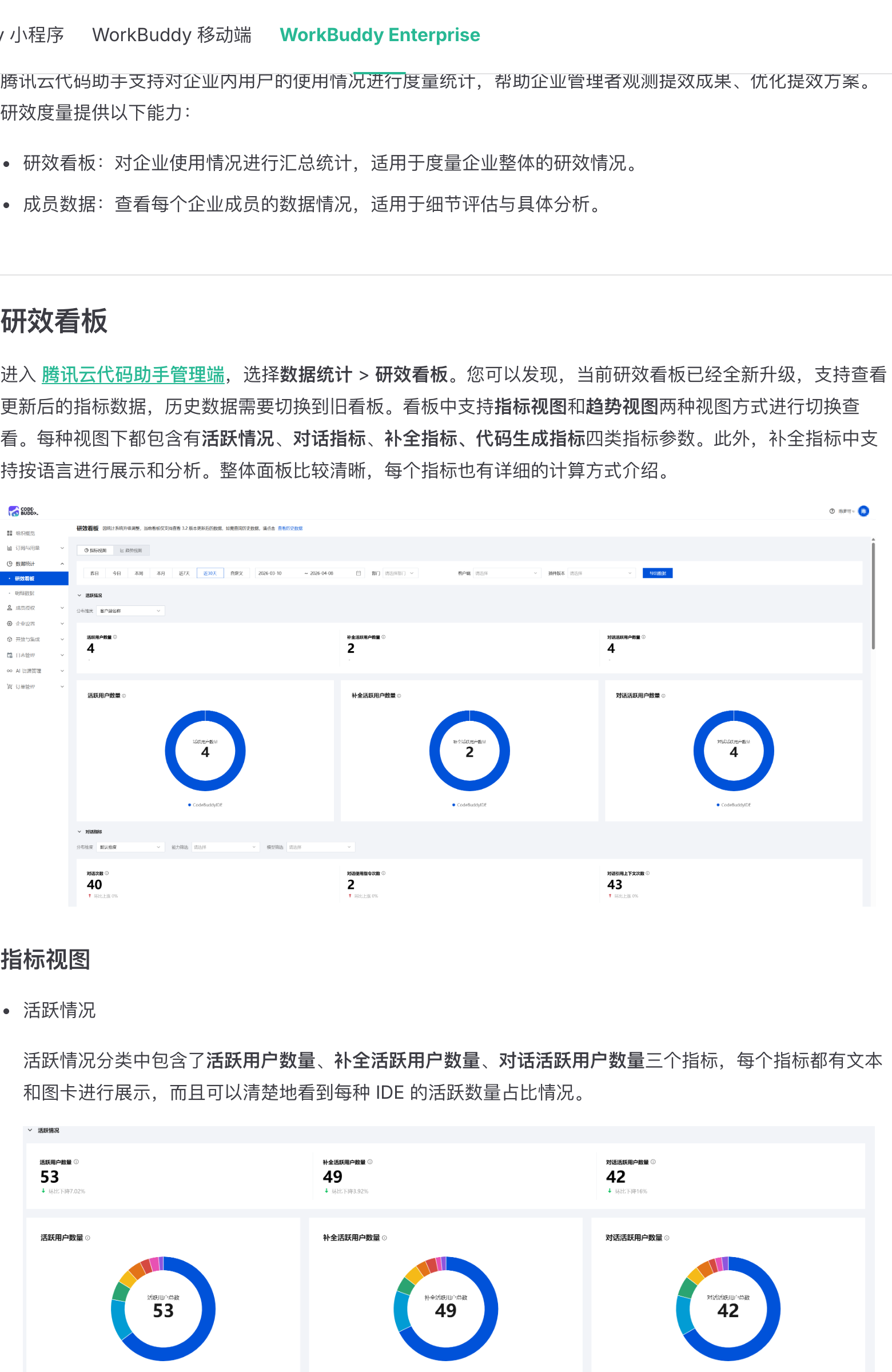Click the AI 资源管理 infinity icon in sidebar

tap(10, 671)
